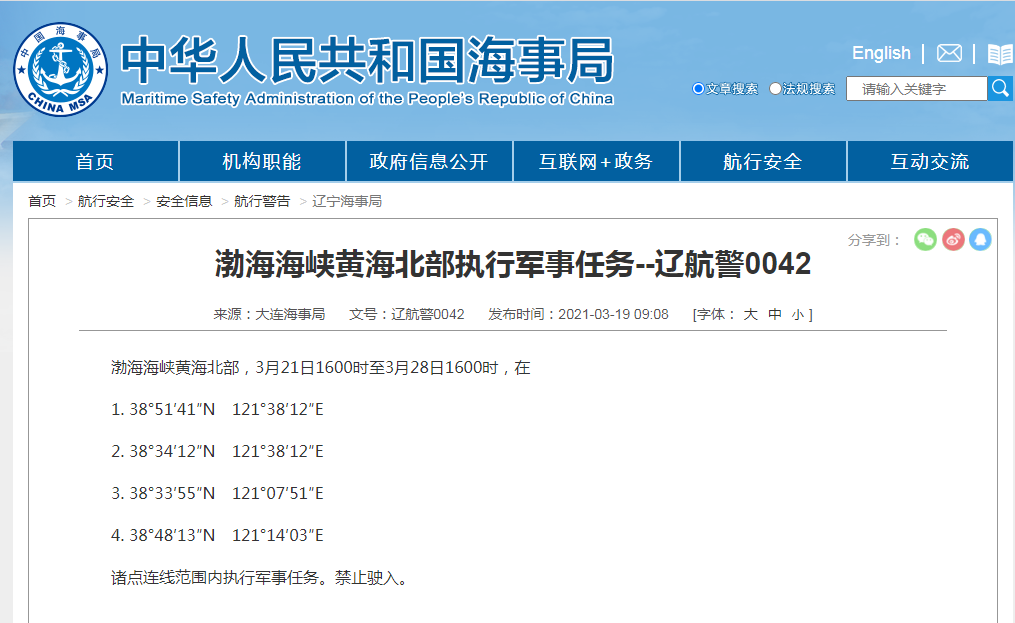Viewport: 1015px width, 623px height.
Task: Open 机构职能 navigation tab
Action: (262, 161)
